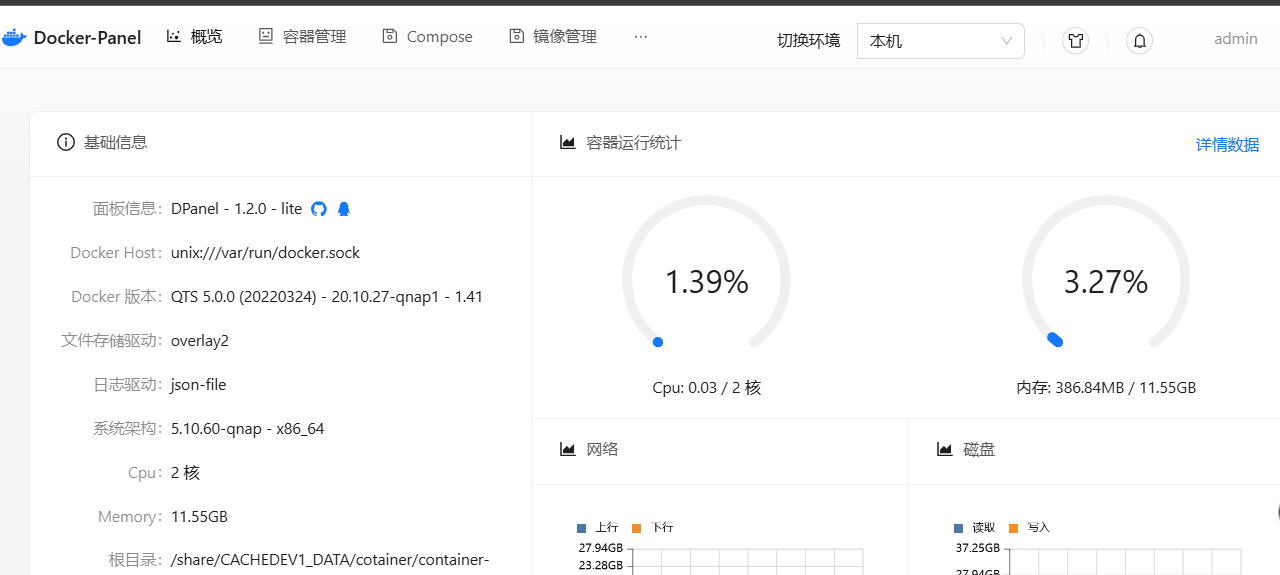Click the Docker whale logo icon
Viewport: 1280px width, 575px height.
click(14, 38)
